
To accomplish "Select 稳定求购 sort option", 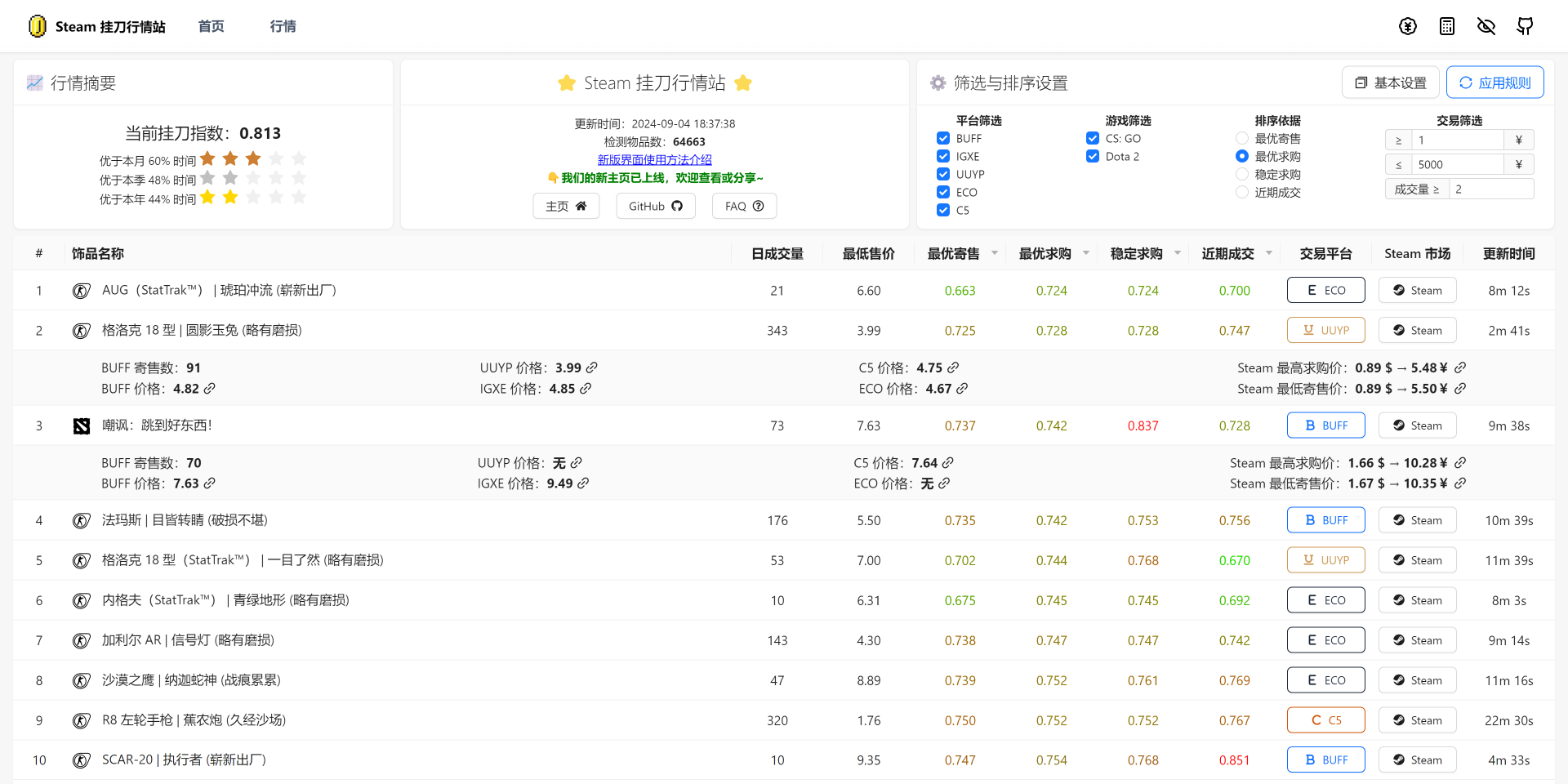I will coord(1242,175).
